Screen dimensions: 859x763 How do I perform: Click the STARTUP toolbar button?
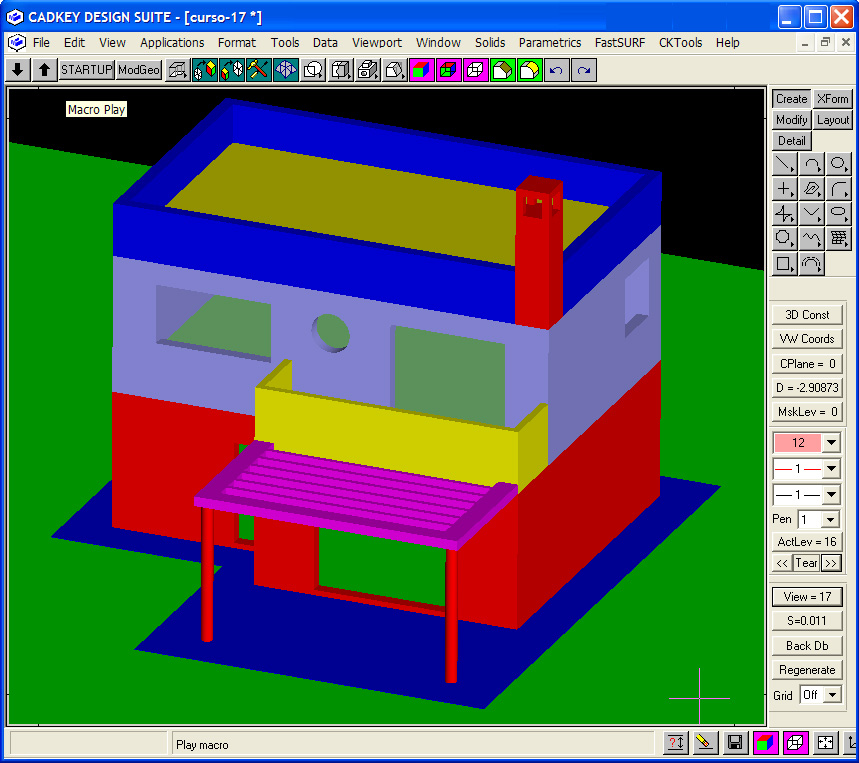[86, 70]
